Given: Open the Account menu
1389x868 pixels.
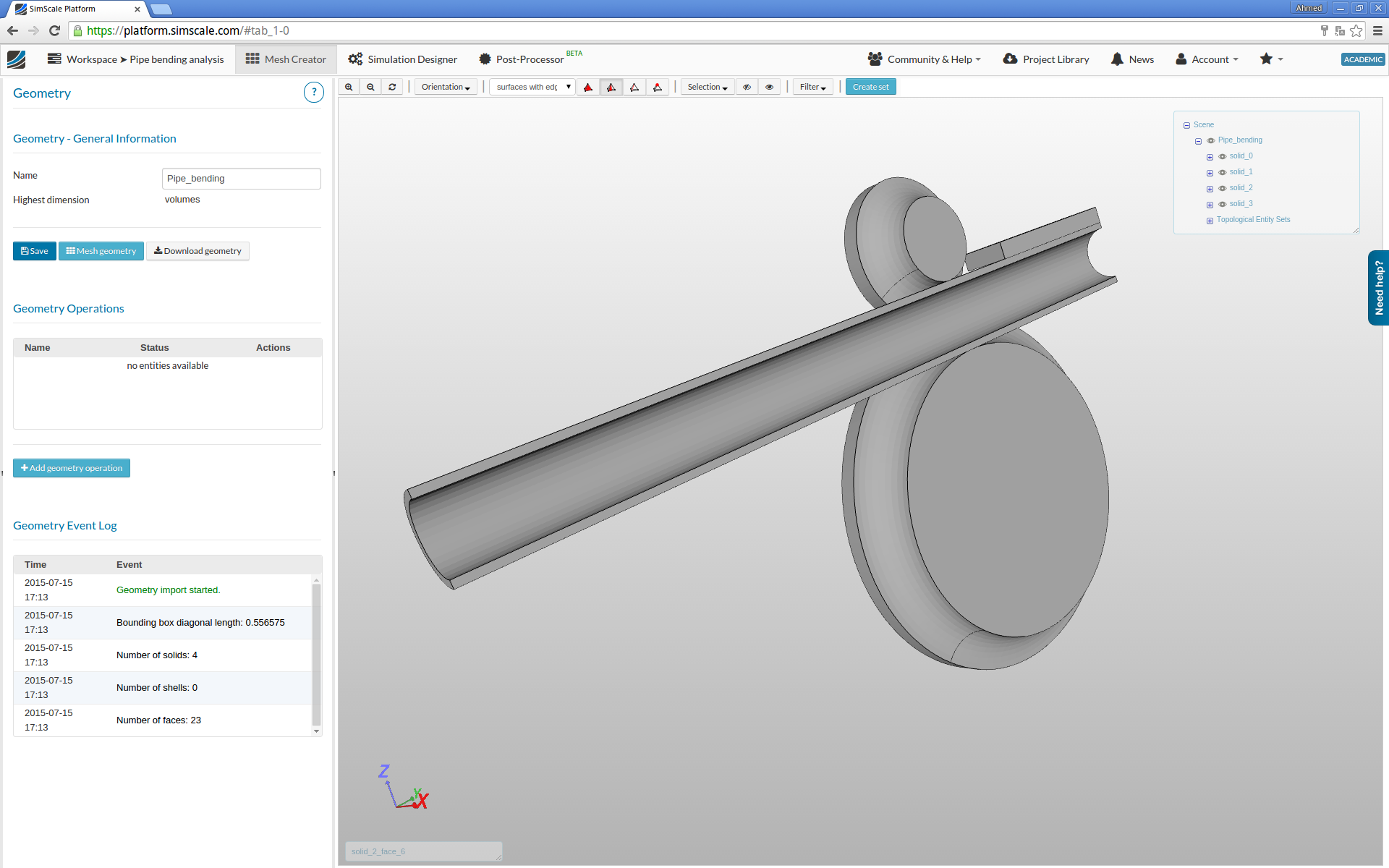Looking at the screenshot, I should [1207, 59].
